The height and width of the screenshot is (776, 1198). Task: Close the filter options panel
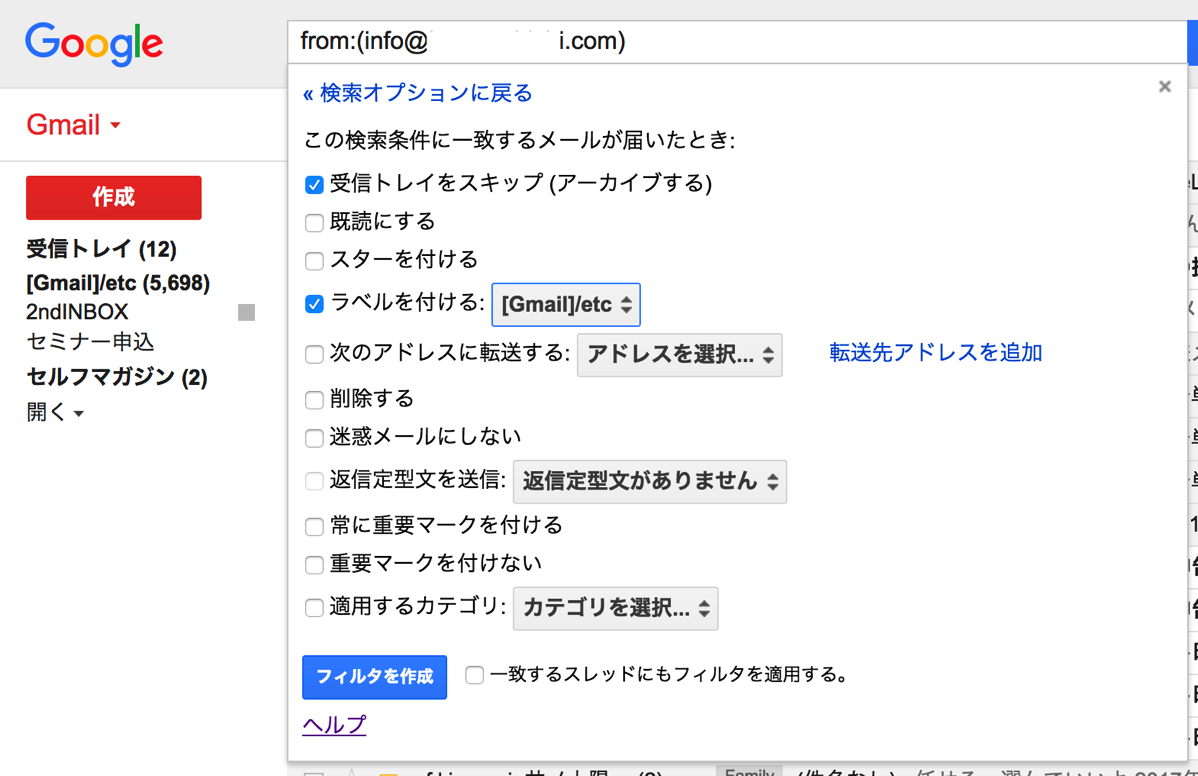click(x=1164, y=86)
